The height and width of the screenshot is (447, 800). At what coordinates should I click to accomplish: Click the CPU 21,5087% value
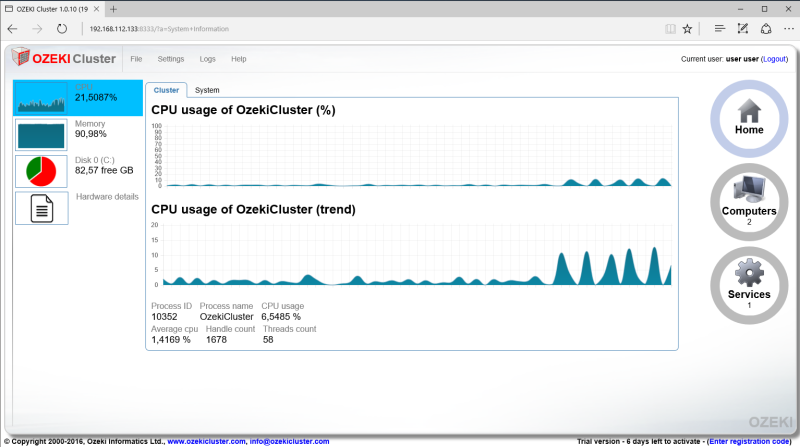pos(96,97)
